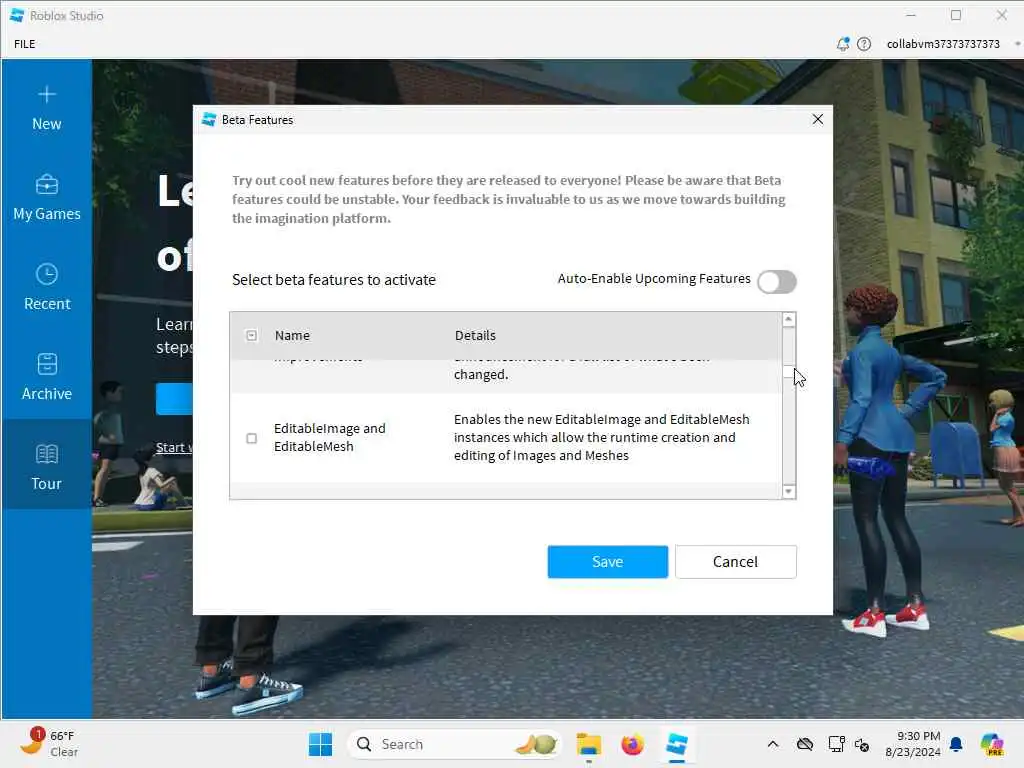Screen dimensions: 1024x768
Task: Check the EditableImage and EditableMesh checkbox
Action: tap(251, 438)
